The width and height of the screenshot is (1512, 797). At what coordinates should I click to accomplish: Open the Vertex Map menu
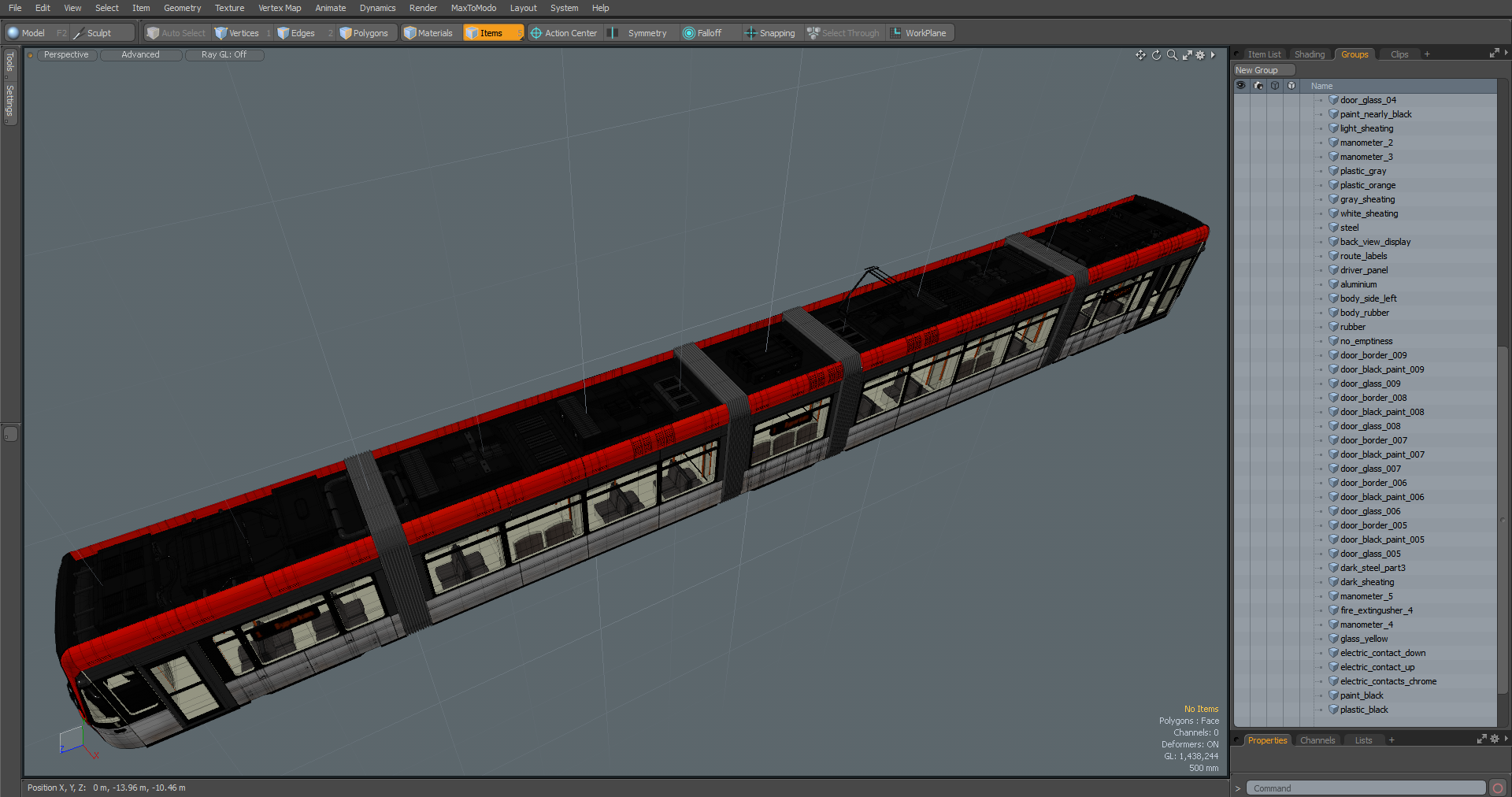280,8
